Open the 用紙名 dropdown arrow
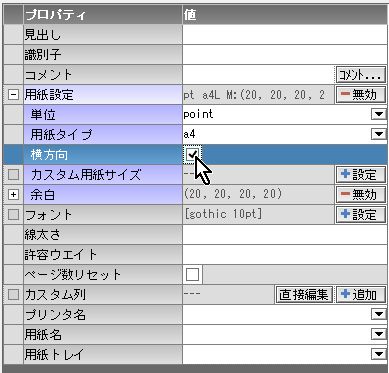 pos(379,334)
